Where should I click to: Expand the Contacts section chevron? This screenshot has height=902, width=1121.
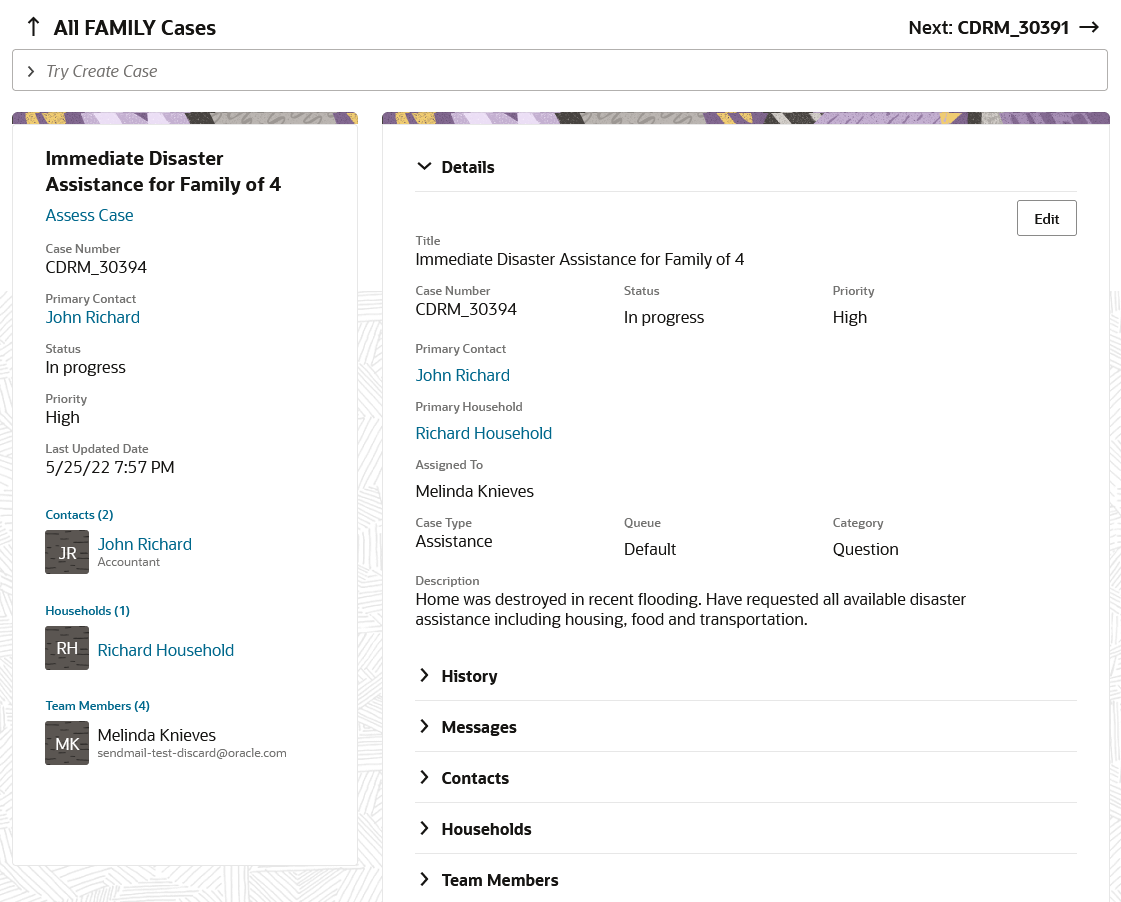pos(425,778)
